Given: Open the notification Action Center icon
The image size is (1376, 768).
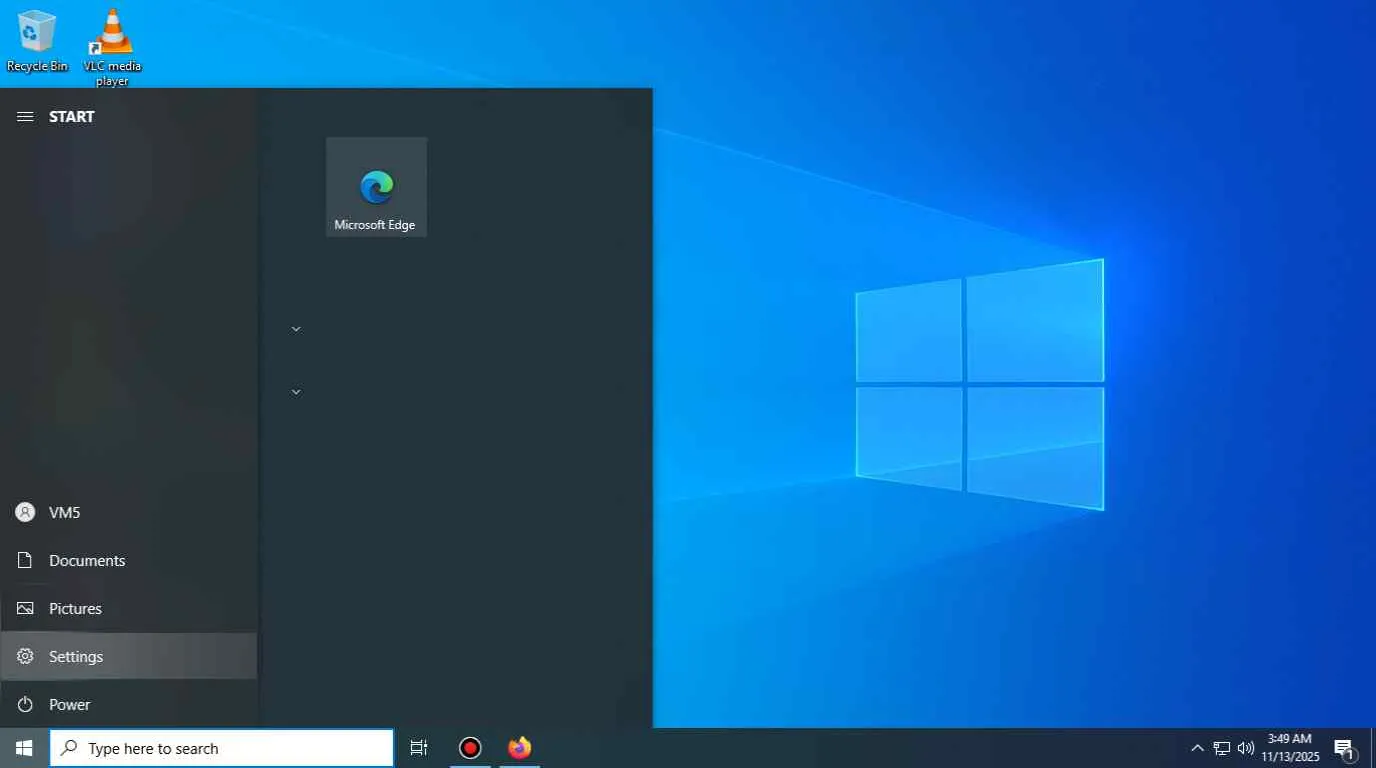Looking at the screenshot, I should click(x=1345, y=748).
